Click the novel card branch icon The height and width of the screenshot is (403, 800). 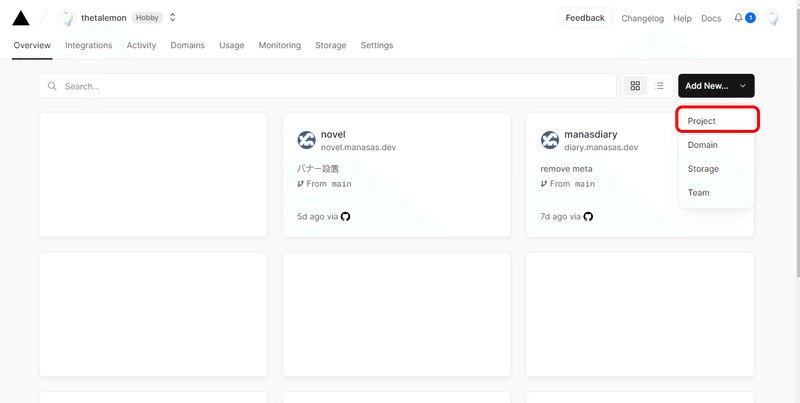[301, 184]
